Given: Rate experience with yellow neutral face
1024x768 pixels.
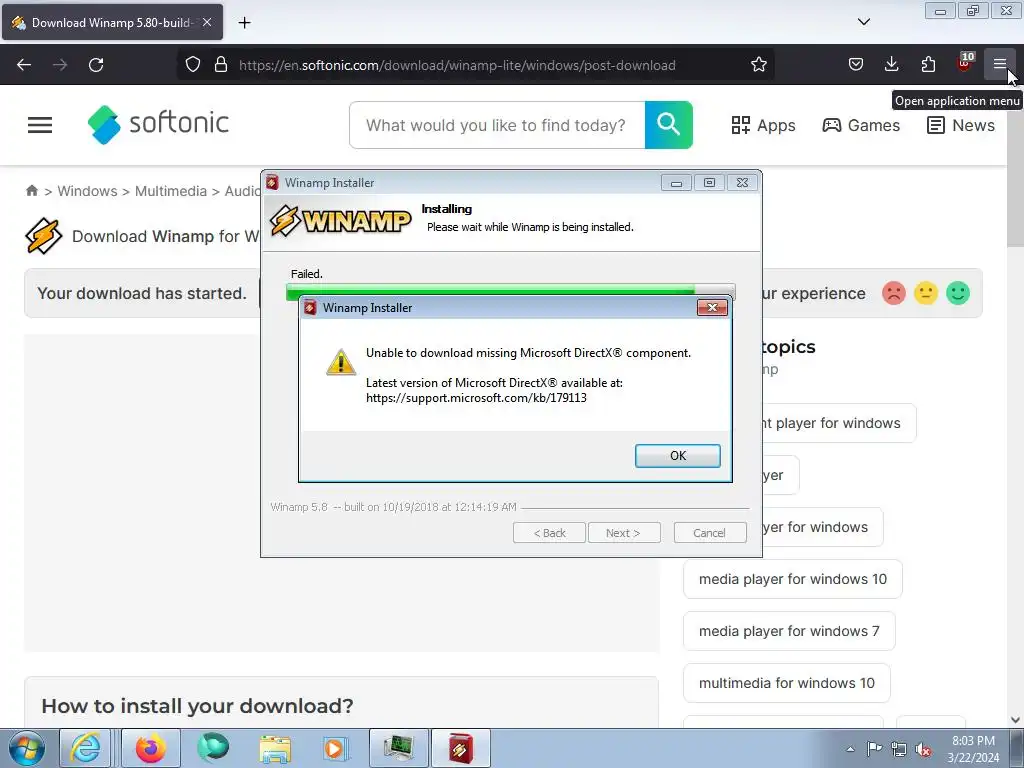Looking at the screenshot, I should click(x=925, y=293).
